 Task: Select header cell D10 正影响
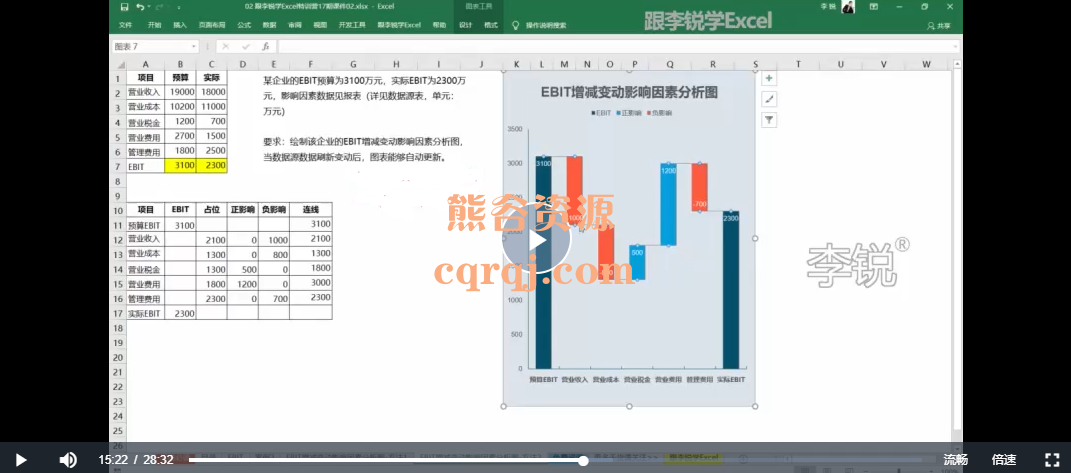click(242, 210)
